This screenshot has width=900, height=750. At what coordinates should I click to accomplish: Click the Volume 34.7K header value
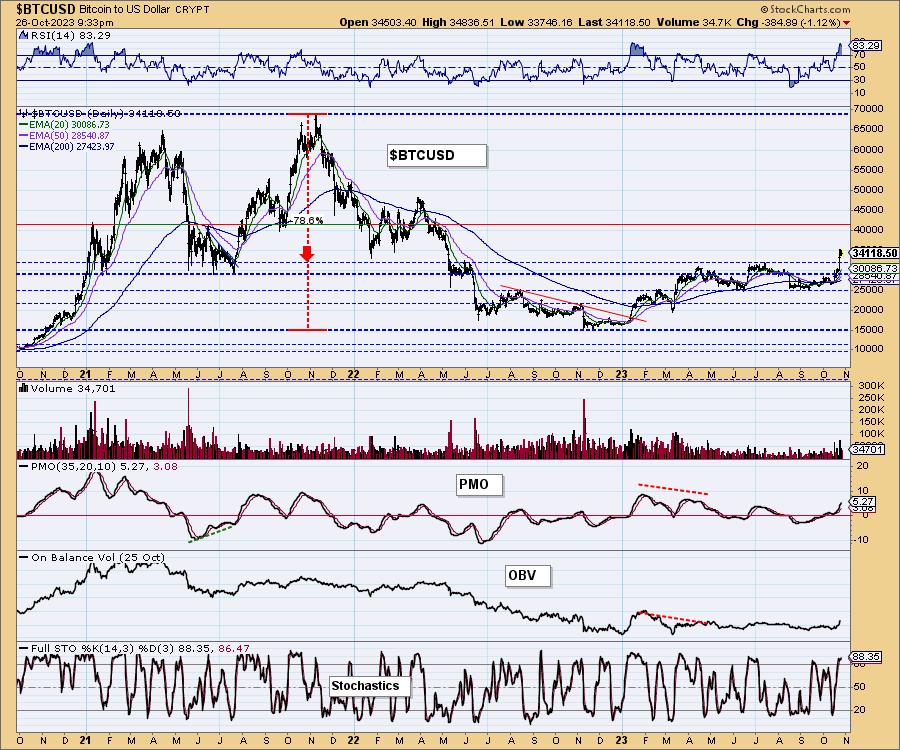point(693,22)
